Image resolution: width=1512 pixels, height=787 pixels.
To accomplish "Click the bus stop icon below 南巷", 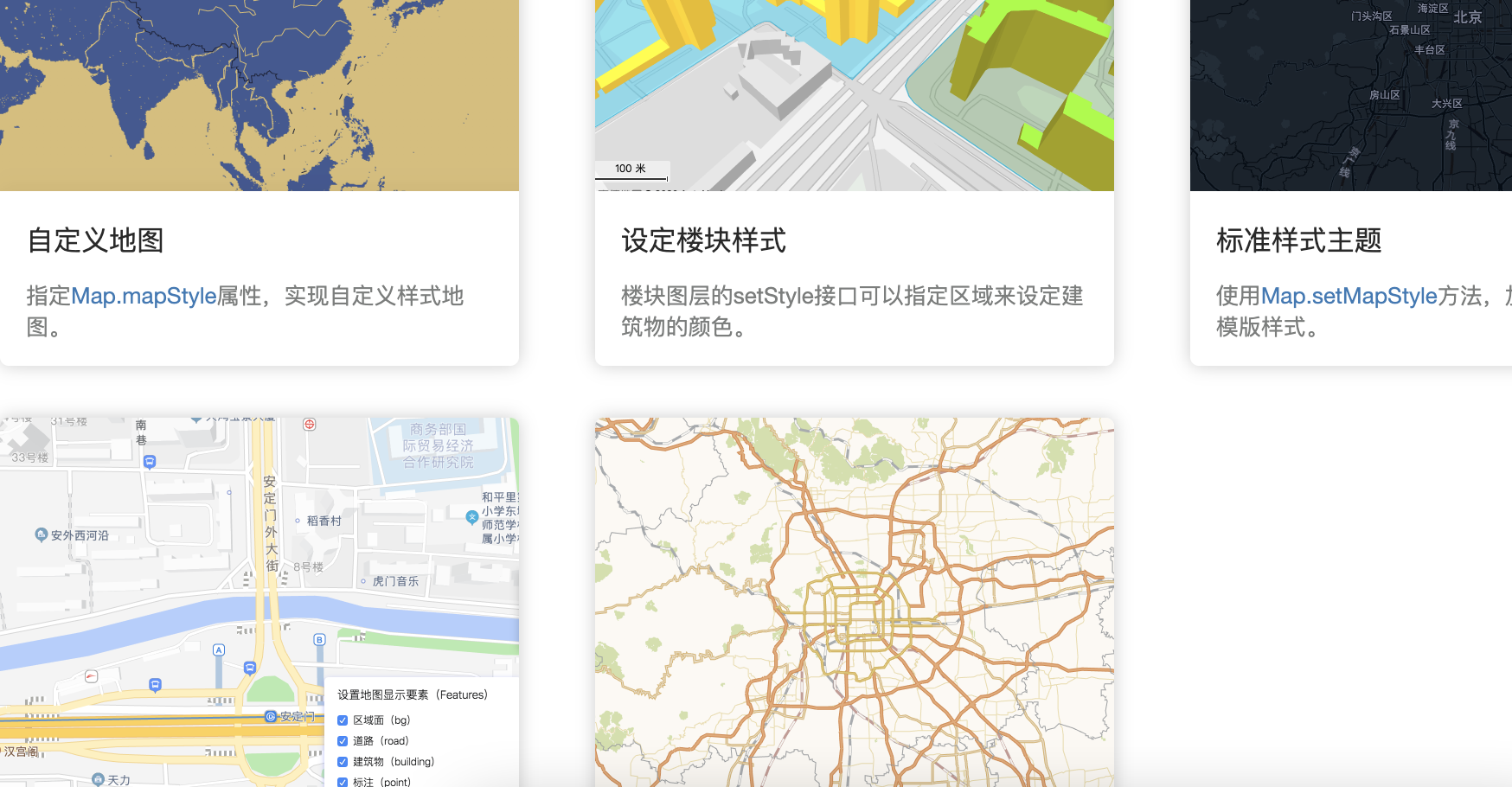I will pos(150,462).
